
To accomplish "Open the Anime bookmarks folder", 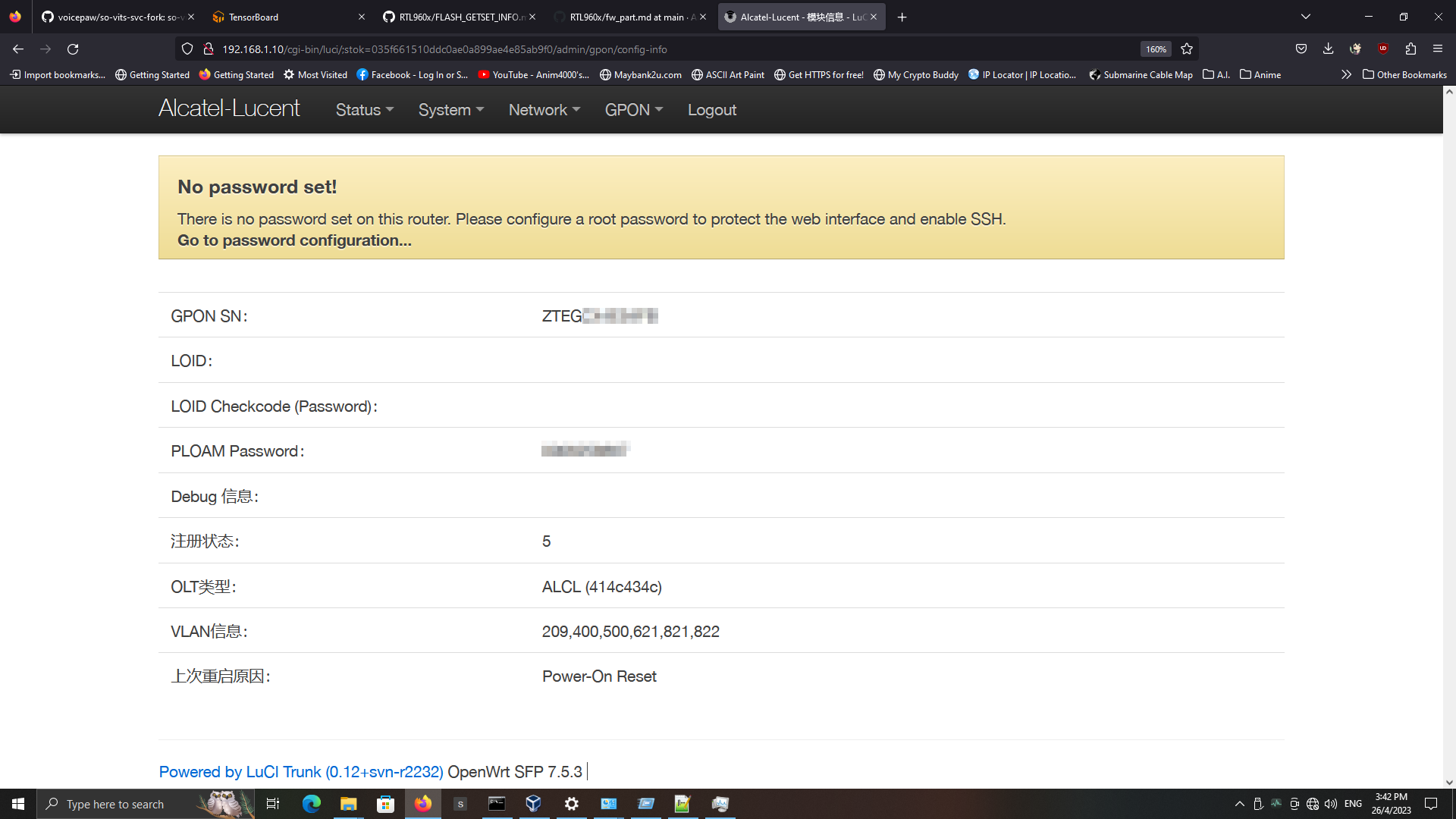I will point(1260,74).
